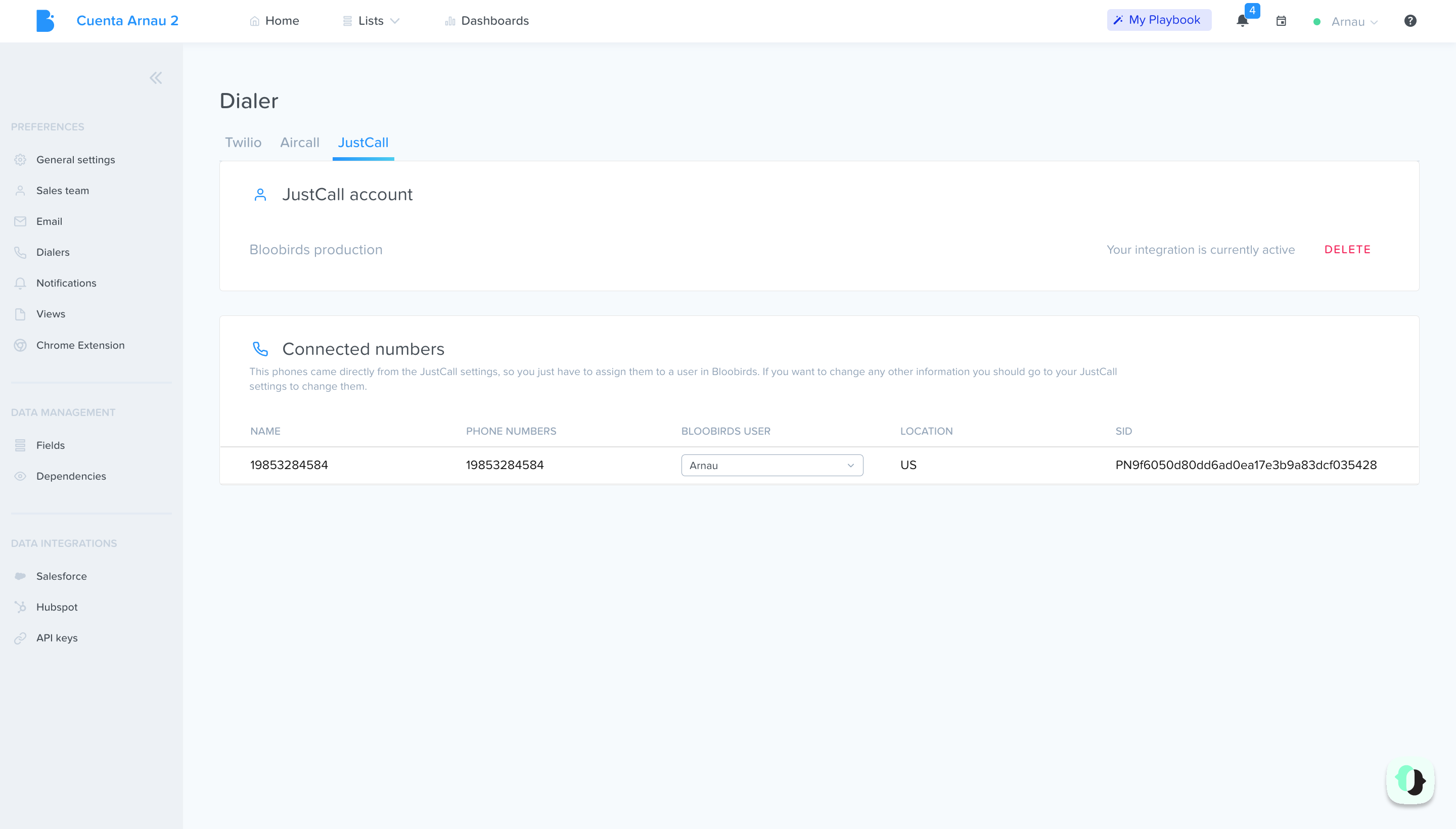Open Chrome Extension settings
This screenshot has width=1456, height=829.
point(80,345)
